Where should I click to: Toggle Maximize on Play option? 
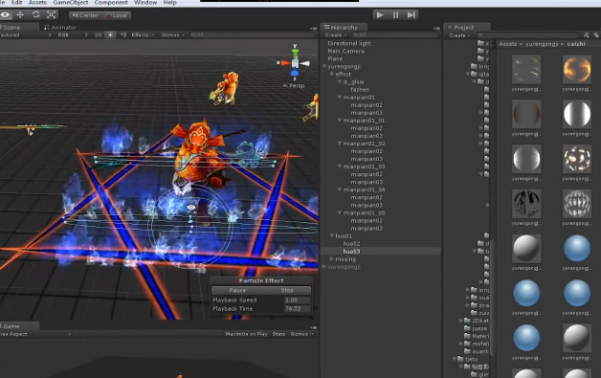point(246,334)
